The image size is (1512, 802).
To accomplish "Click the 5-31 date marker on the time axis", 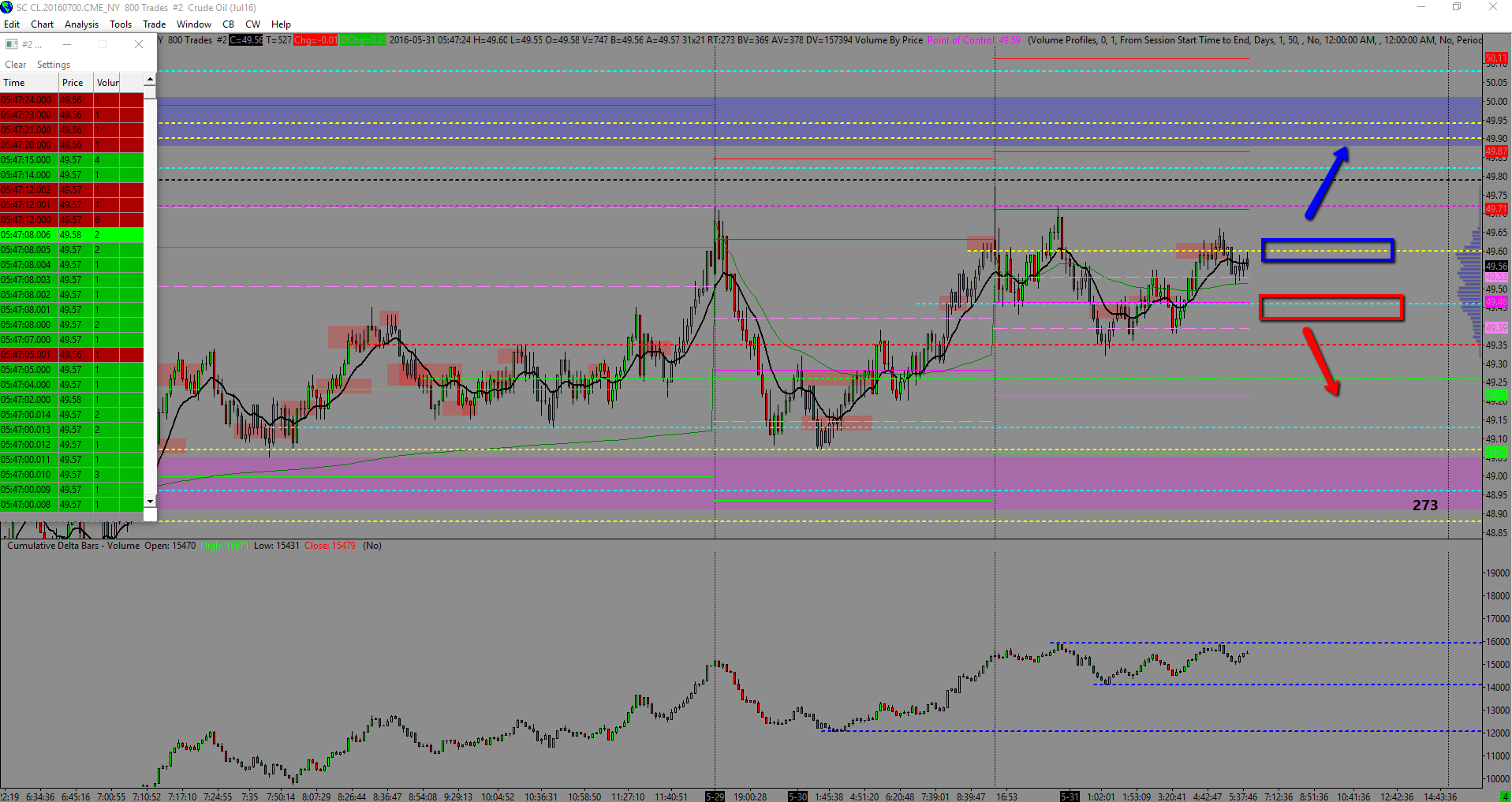I will 1070,796.
